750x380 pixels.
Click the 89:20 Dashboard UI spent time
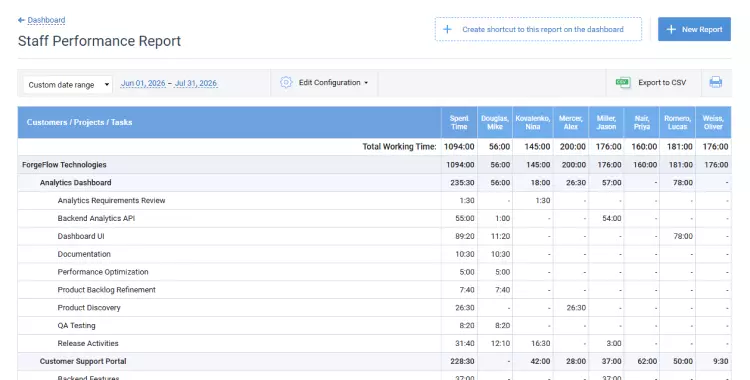pyautogui.click(x=465, y=236)
